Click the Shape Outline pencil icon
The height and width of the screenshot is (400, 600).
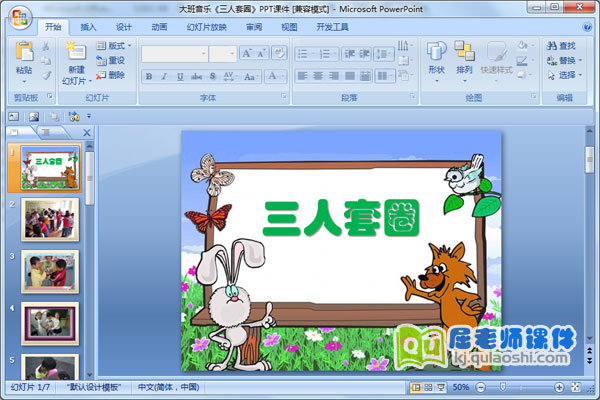[522, 60]
